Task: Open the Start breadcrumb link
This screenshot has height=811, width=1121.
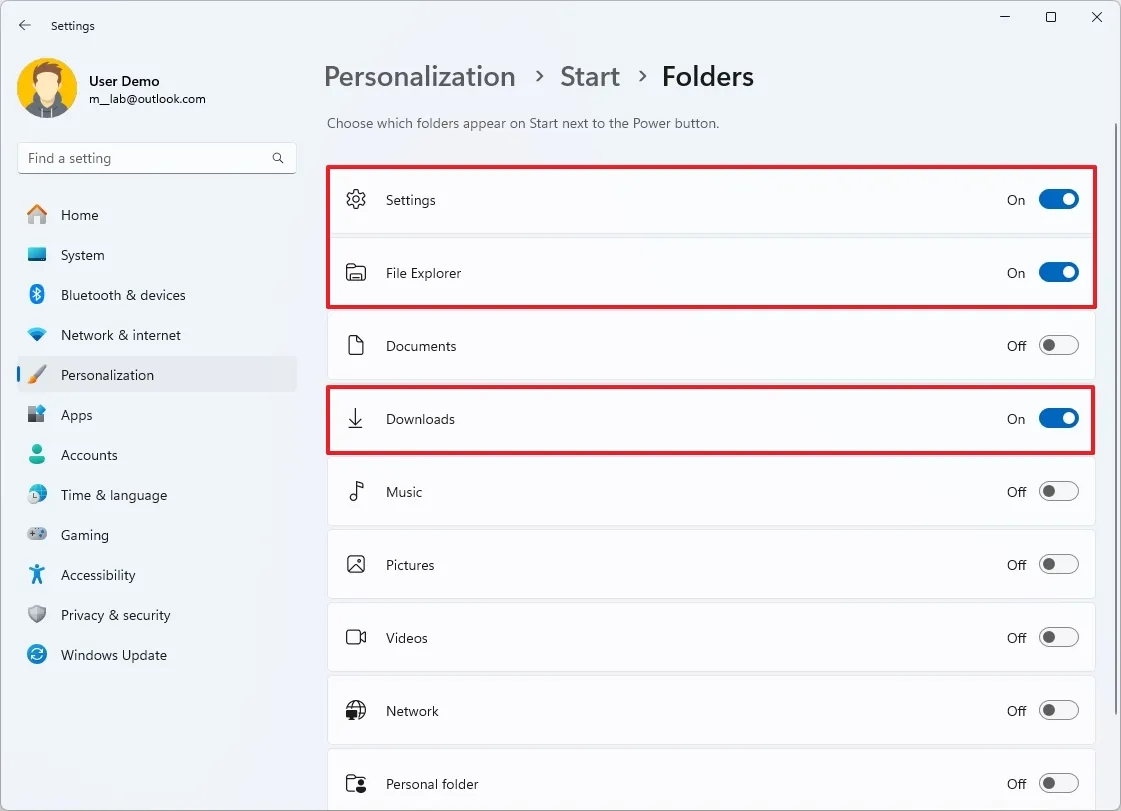Action: 589,76
